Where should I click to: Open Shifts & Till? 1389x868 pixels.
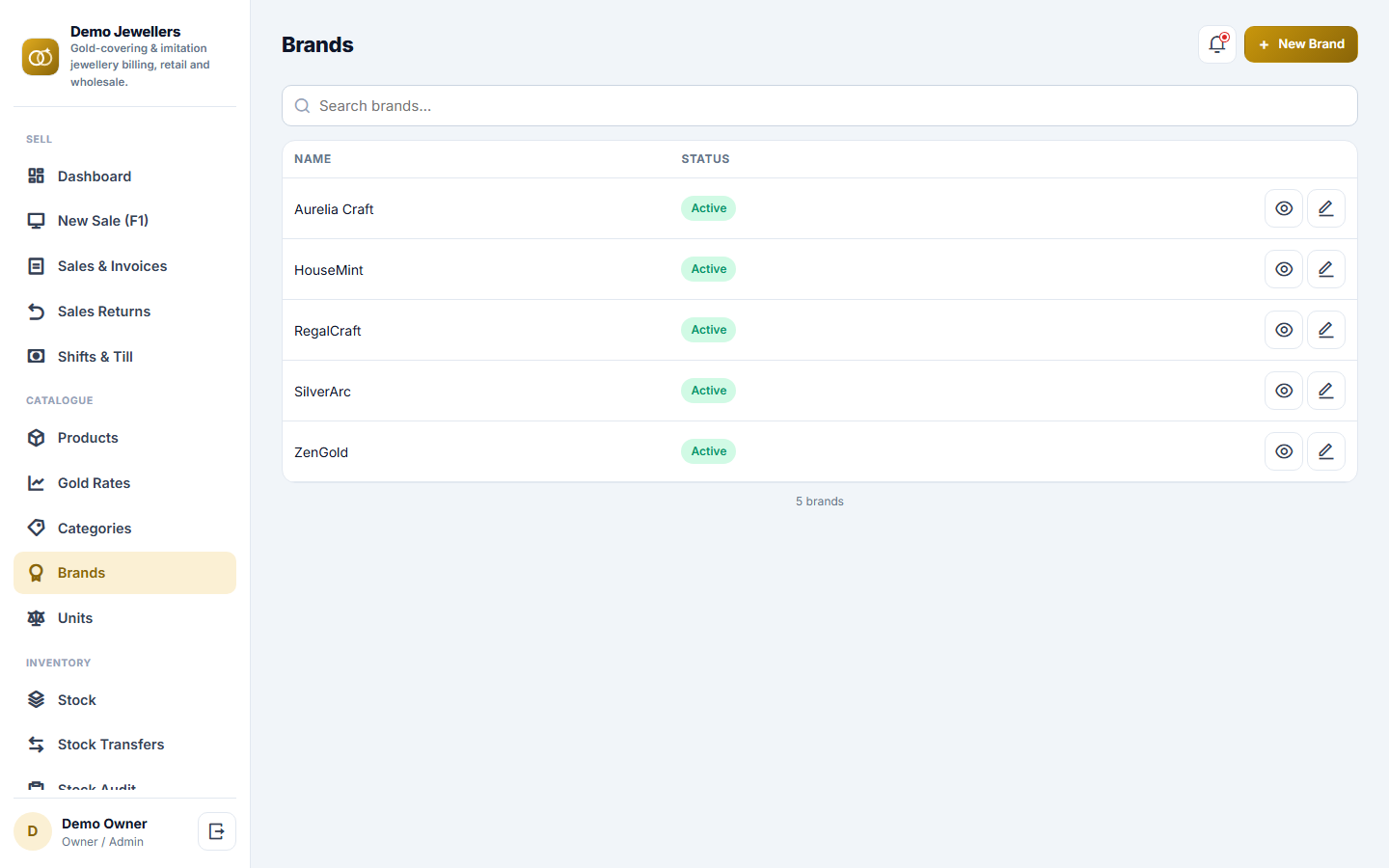pos(124,357)
